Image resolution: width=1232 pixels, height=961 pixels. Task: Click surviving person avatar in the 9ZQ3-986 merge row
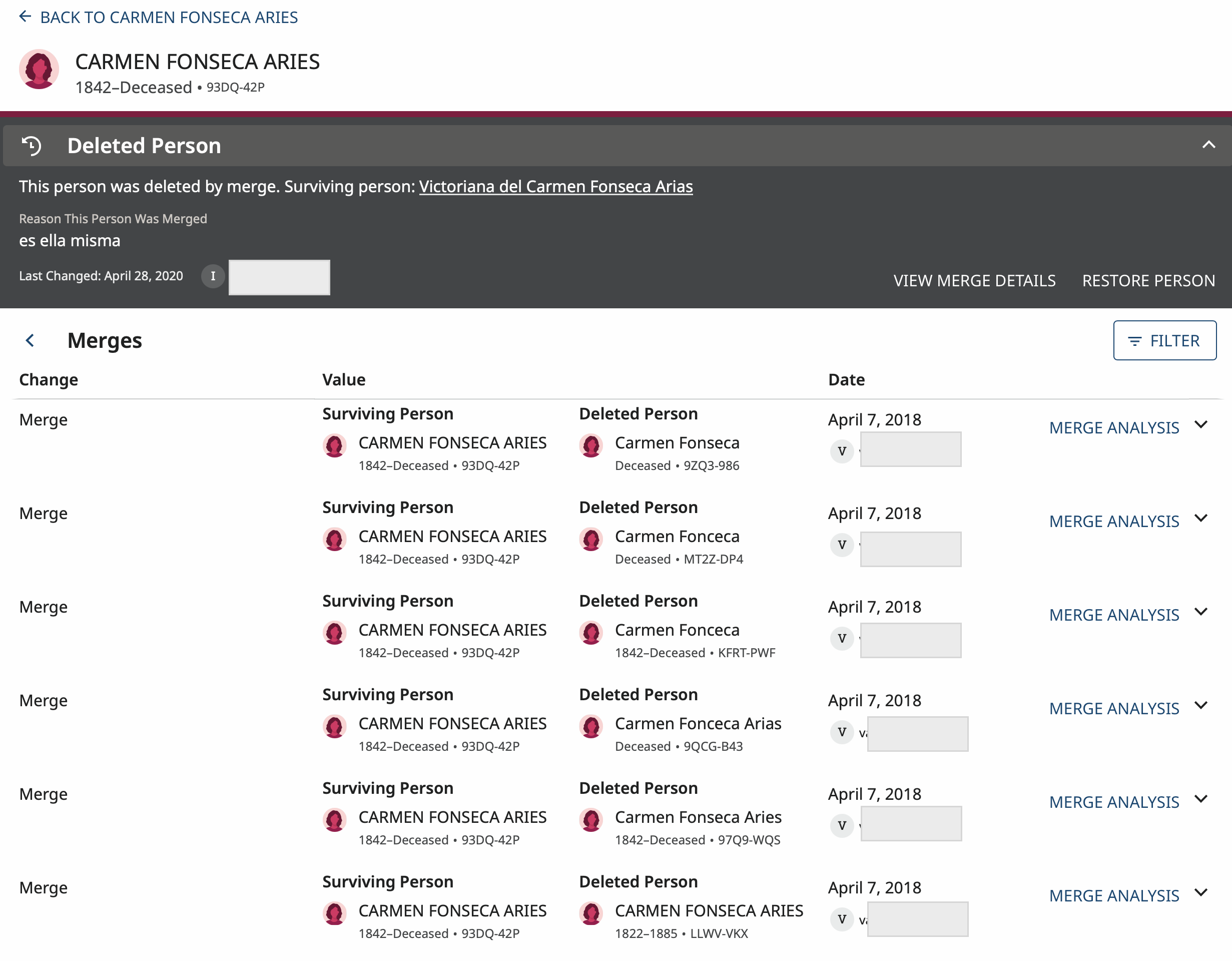(x=334, y=445)
